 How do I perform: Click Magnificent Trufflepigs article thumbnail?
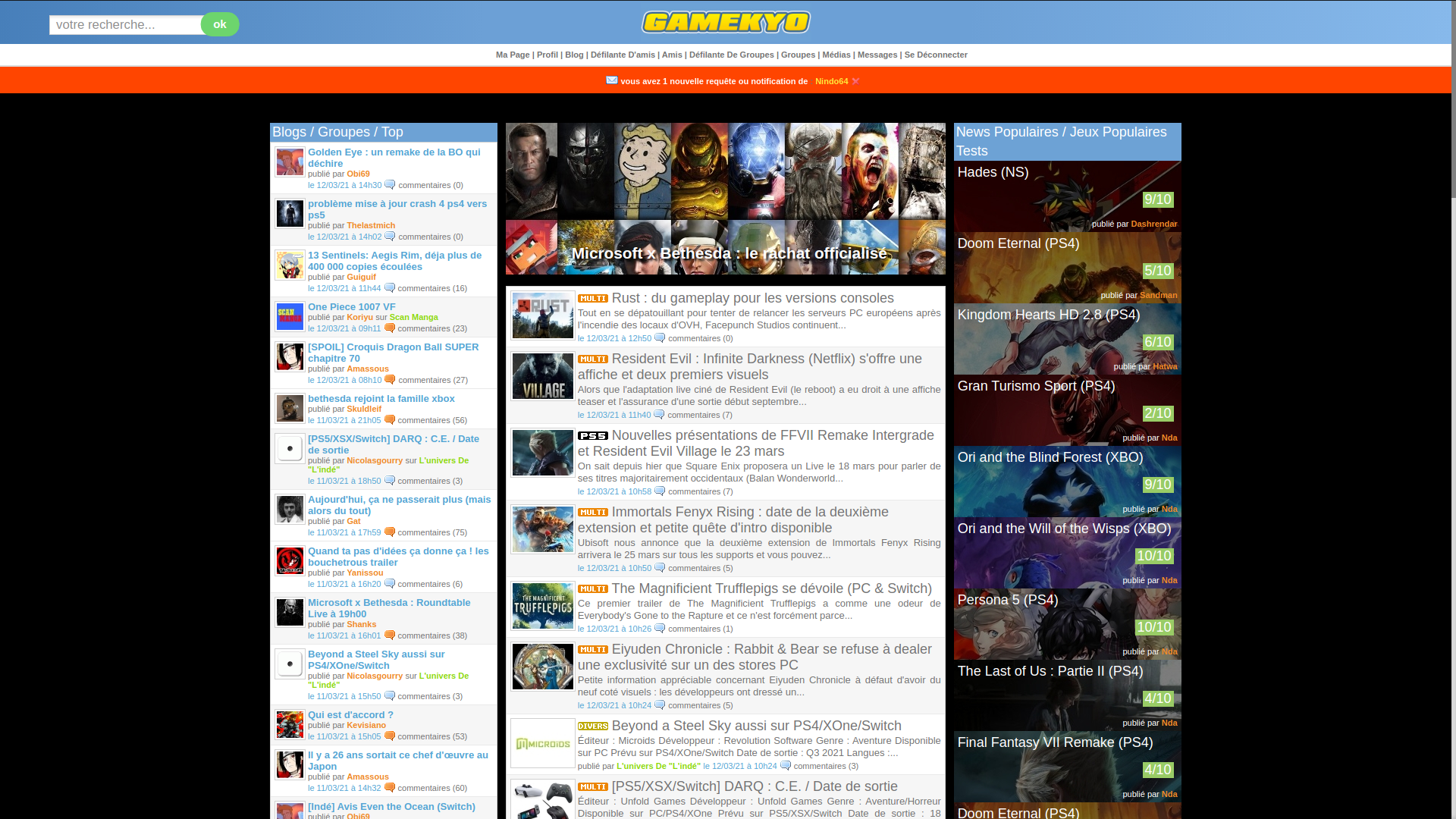[x=542, y=606]
